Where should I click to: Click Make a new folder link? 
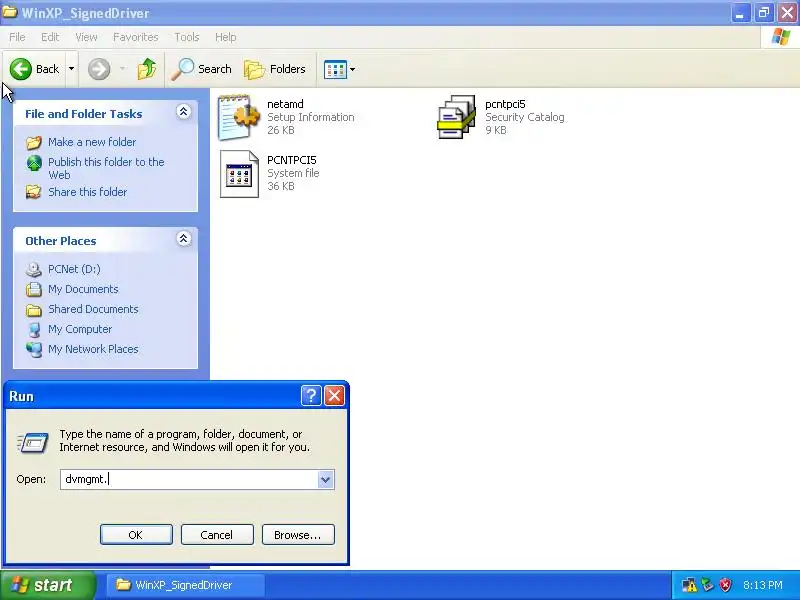[x=92, y=142]
